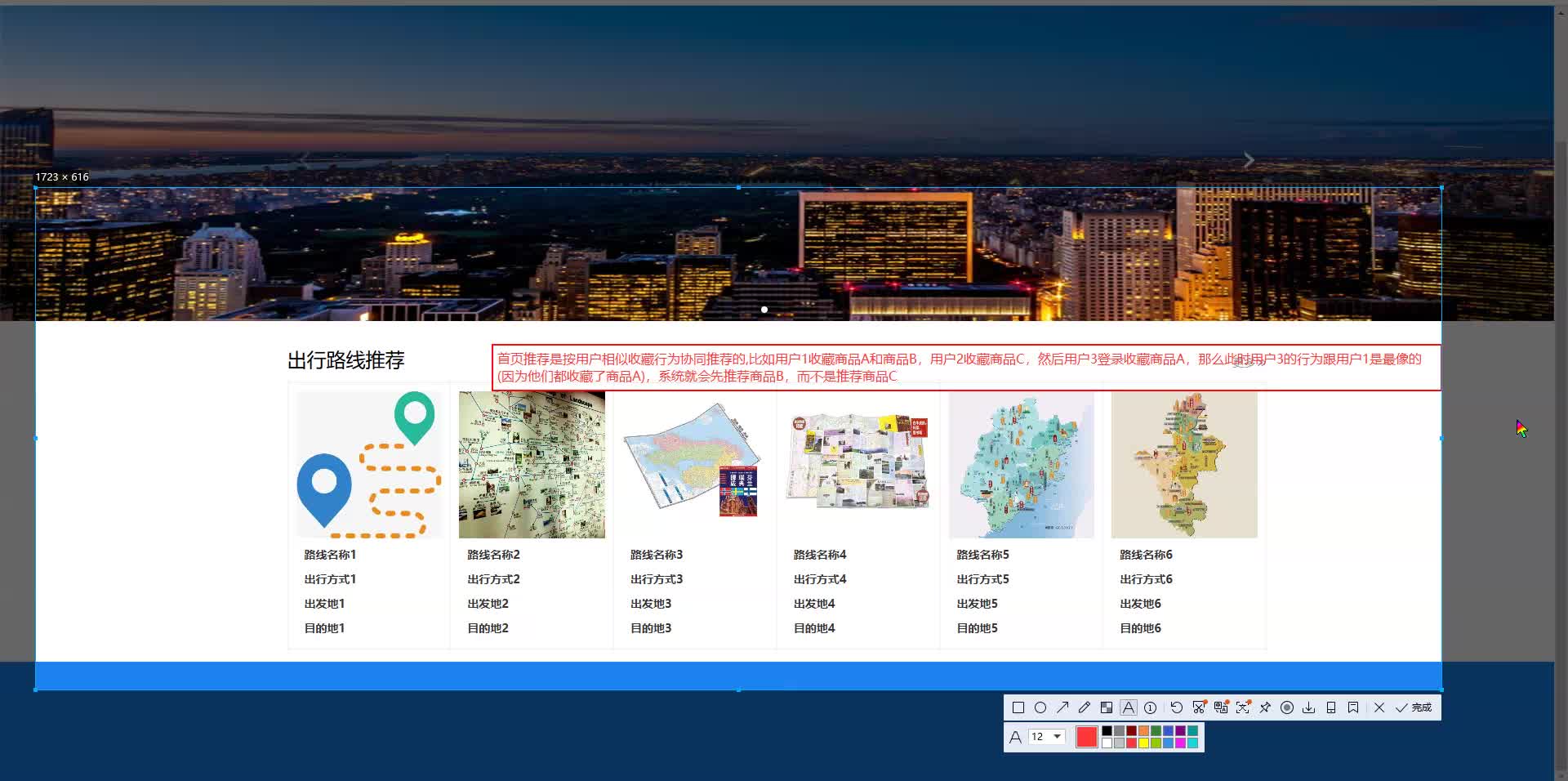The image size is (1568, 781).
Task: Click inside the red annotation text box
Action: click(966, 368)
